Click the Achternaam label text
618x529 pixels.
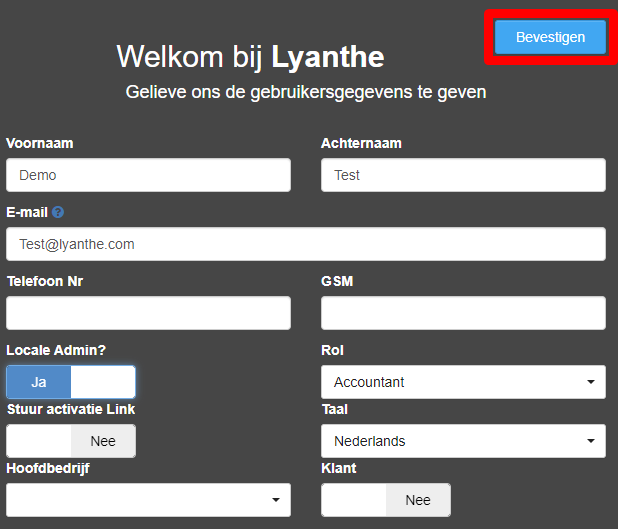coord(361,143)
